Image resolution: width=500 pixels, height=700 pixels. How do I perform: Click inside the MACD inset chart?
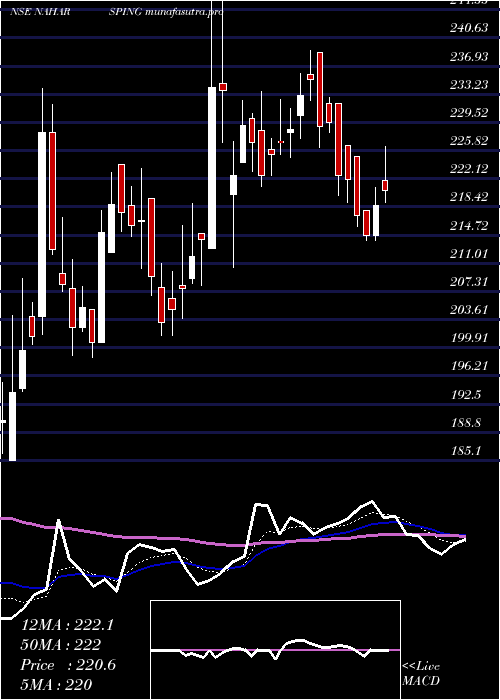275,650
